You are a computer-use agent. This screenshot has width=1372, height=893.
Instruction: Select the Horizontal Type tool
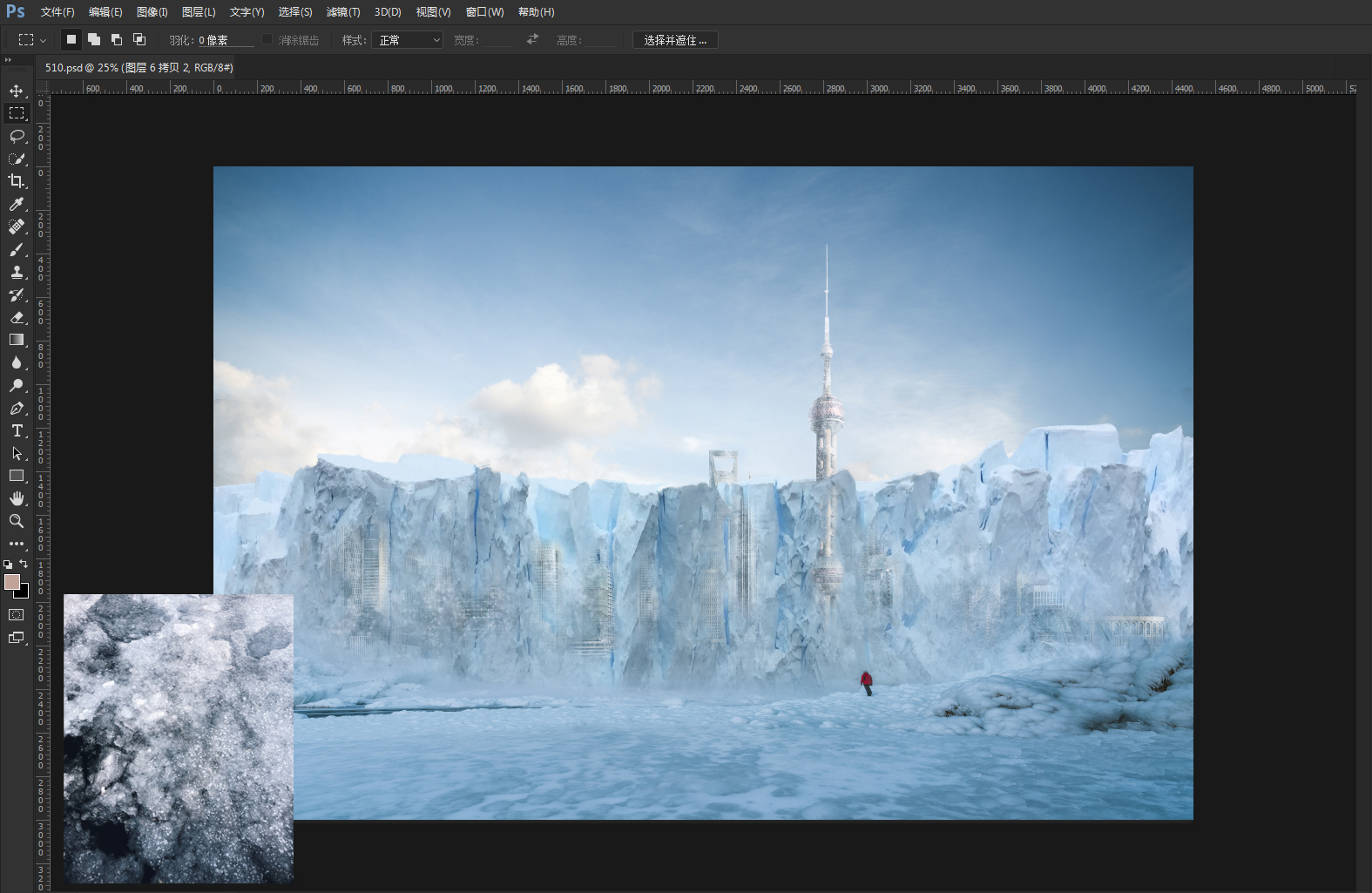(x=17, y=430)
